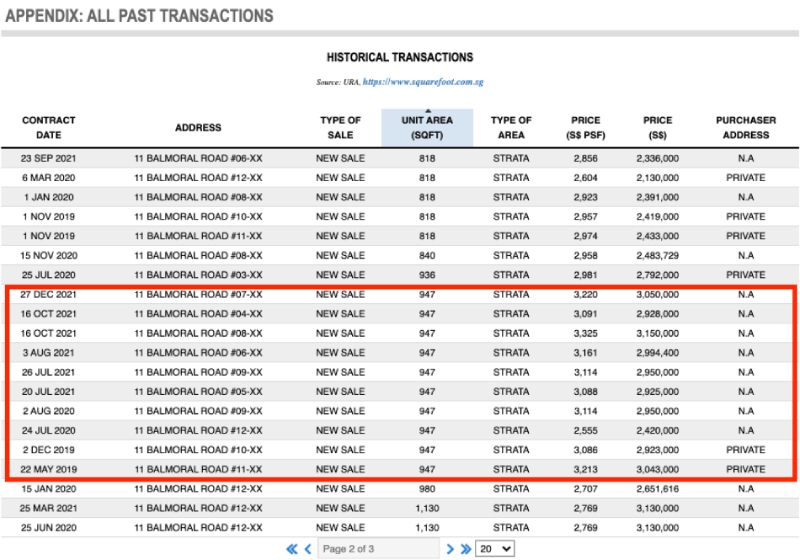Sort by Price (S$ PSF) header
The height and width of the screenshot is (560, 800).
coord(586,127)
